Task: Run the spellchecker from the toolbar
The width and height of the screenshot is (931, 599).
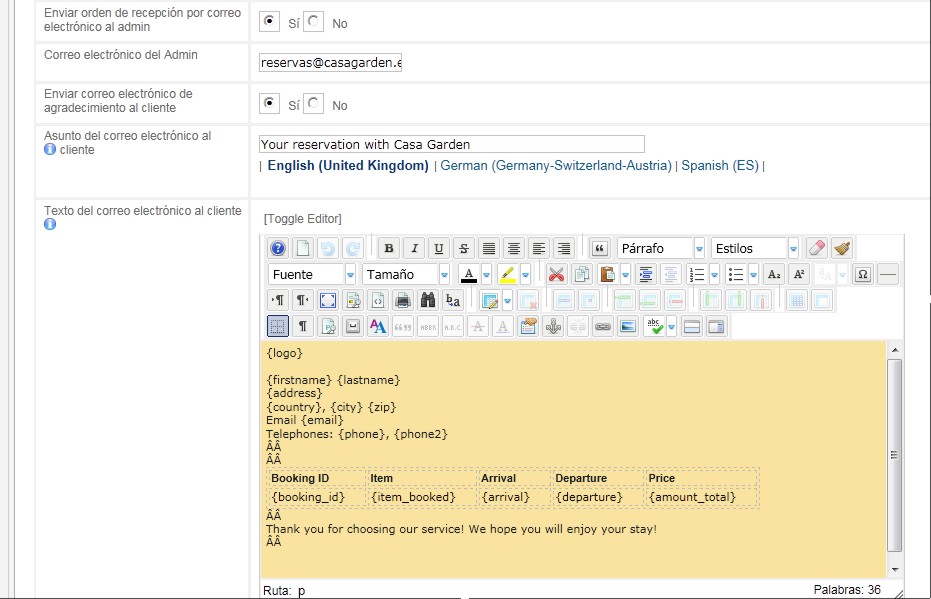Action: tap(653, 324)
